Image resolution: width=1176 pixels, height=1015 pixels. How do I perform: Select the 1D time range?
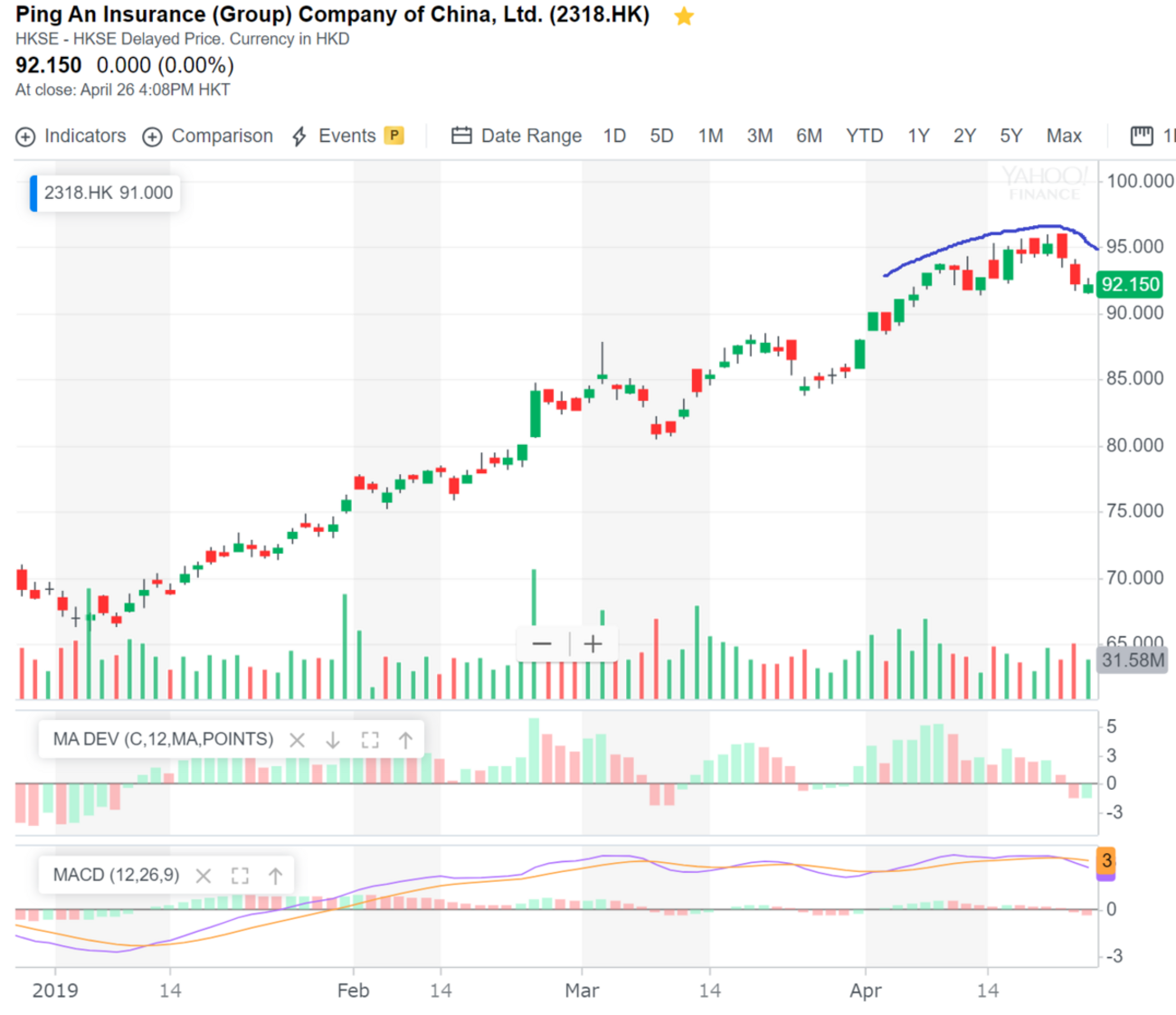point(615,136)
